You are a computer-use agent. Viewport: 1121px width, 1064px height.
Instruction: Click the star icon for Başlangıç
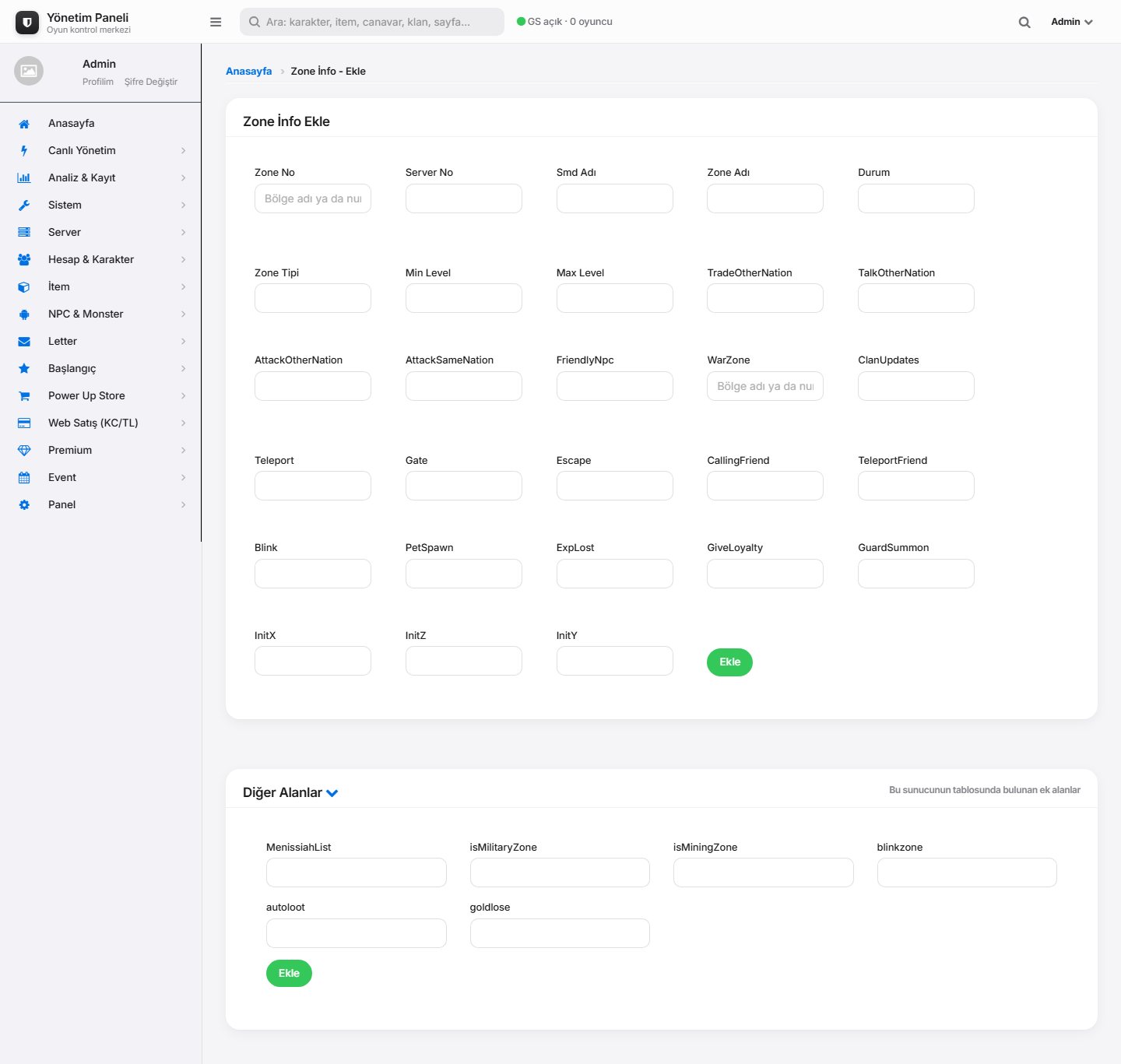24,369
